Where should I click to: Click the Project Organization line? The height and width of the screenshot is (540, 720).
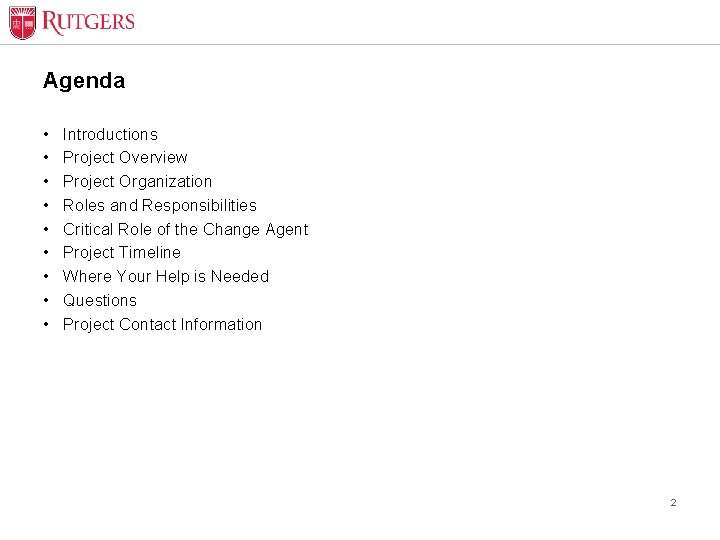[x=137, y=182]
